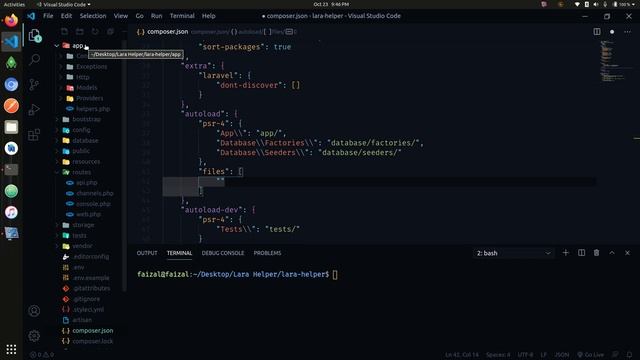Collapse all folders in explorer
Viewport: 640px width, 360px height.
110,31
